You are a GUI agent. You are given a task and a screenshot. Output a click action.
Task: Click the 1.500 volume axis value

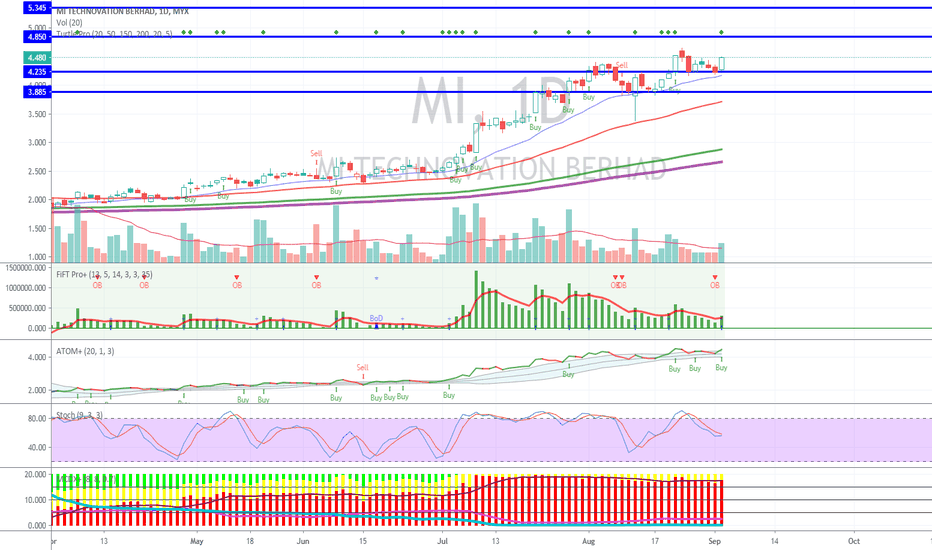click(x=37, y=228)
